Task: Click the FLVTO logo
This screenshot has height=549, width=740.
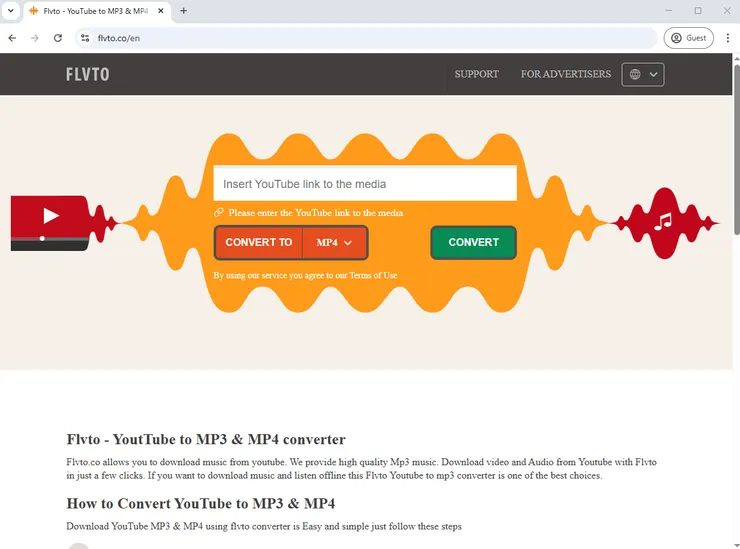Action: click(x=88, y=74)
